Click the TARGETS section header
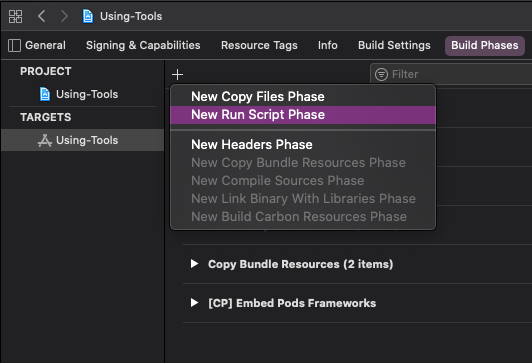This screenshot has width=532, height=363. (45, 117)
